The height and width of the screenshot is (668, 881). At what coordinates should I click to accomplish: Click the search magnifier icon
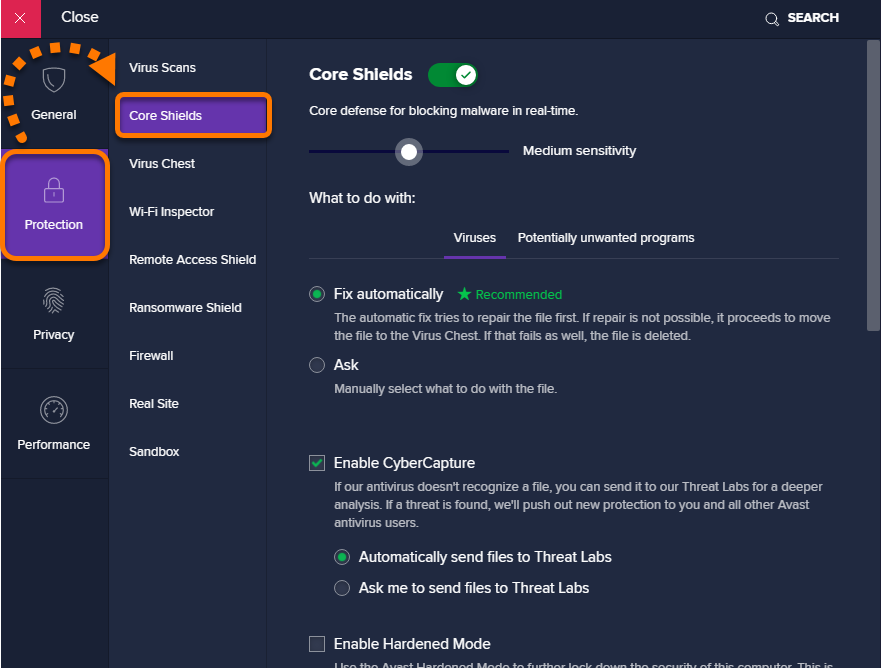tap(772, 19)
